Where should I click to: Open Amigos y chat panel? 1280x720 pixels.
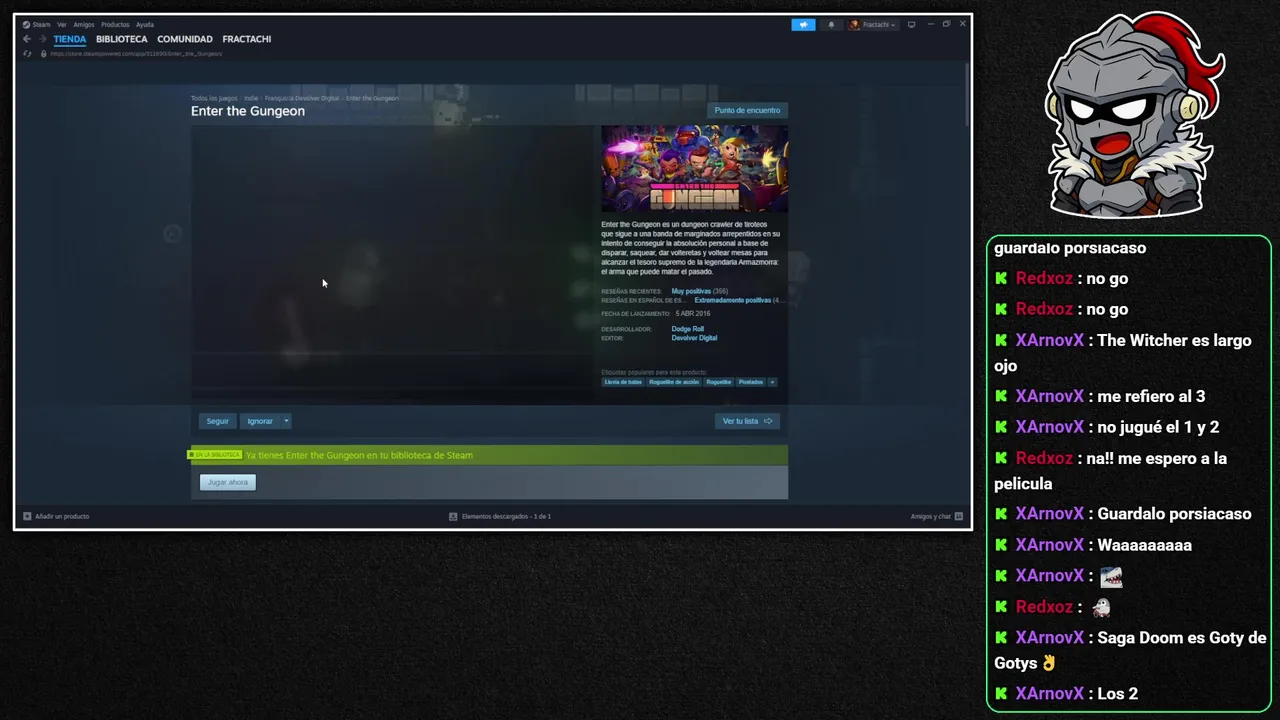(936, 516)
